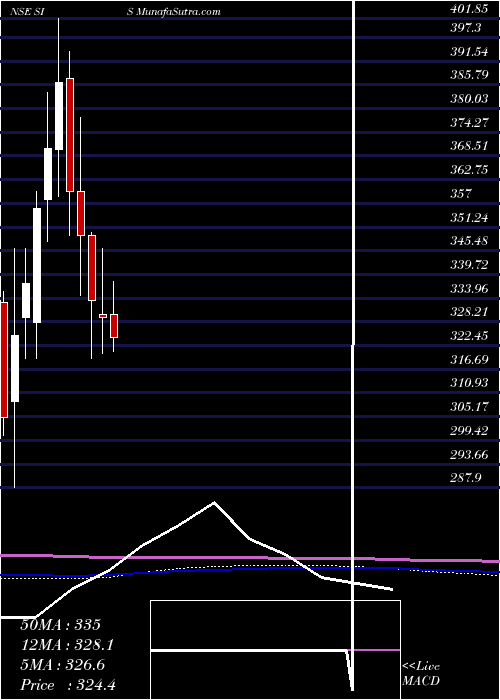
Task: Click the 5MA : 326.6 readout
Action: [x=62, y=665]
